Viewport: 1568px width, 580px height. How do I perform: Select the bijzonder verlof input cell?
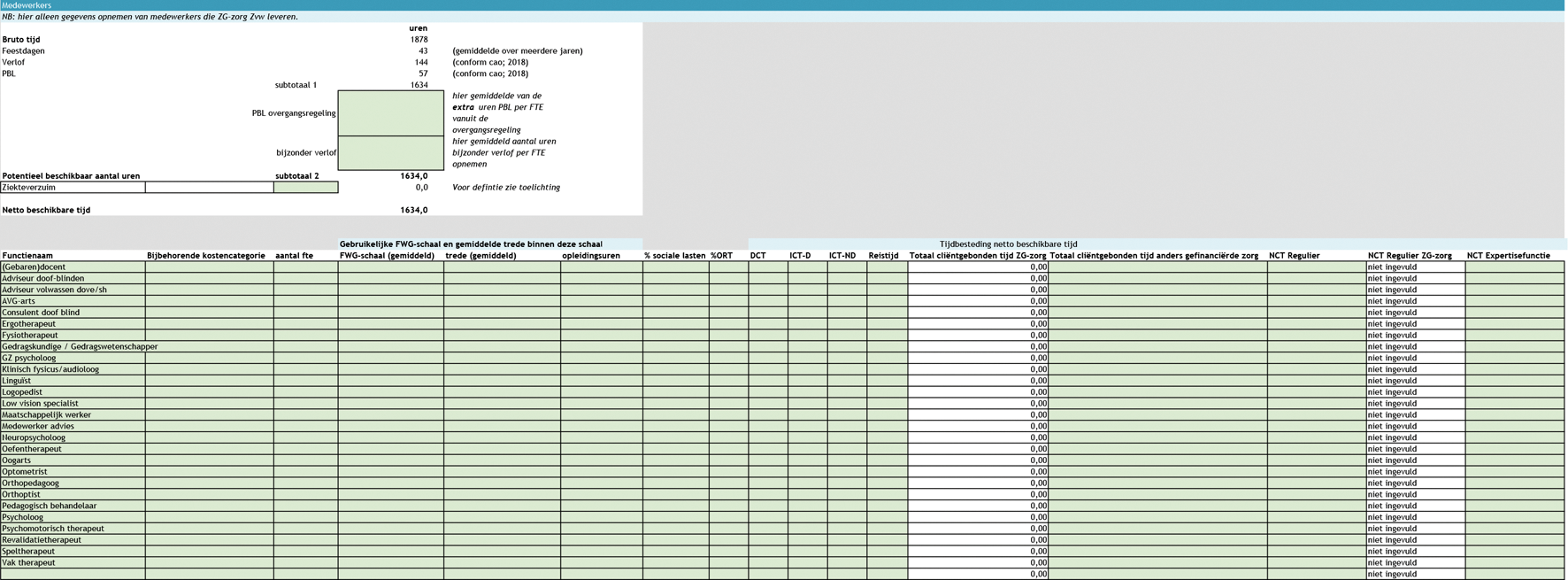point(390,152)
